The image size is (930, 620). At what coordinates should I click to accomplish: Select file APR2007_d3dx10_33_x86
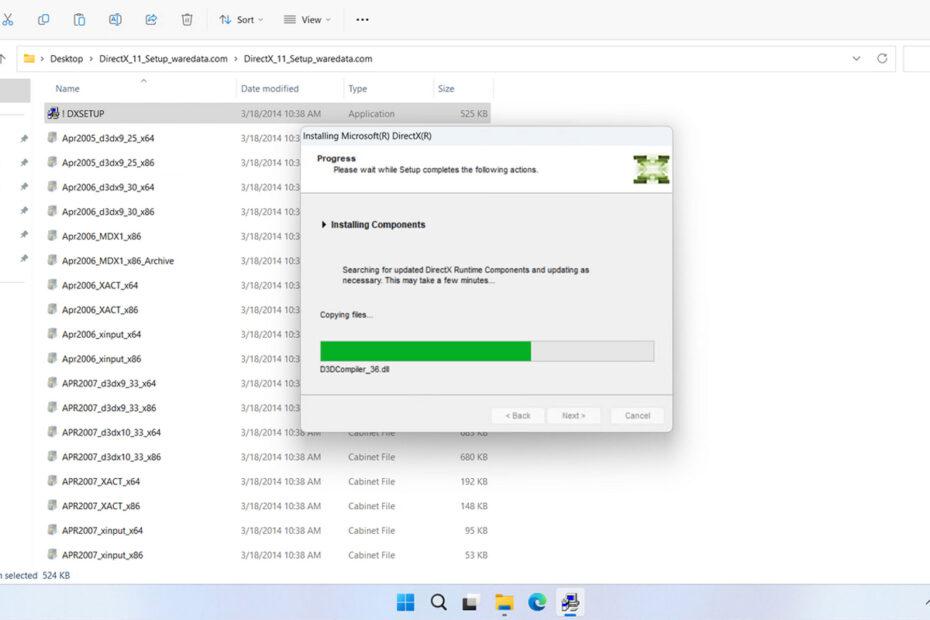(111, 457)
